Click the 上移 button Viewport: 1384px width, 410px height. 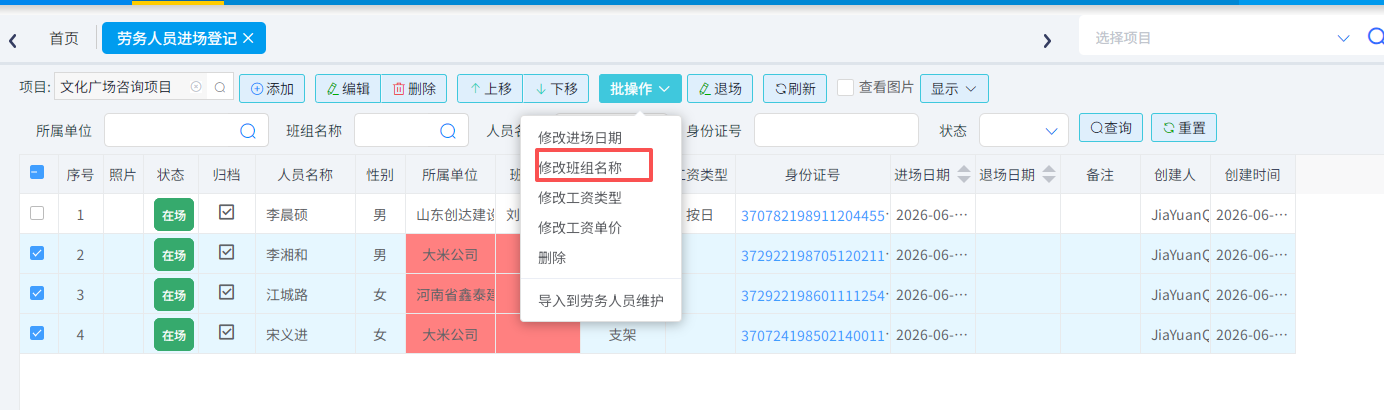pos(490,88)
